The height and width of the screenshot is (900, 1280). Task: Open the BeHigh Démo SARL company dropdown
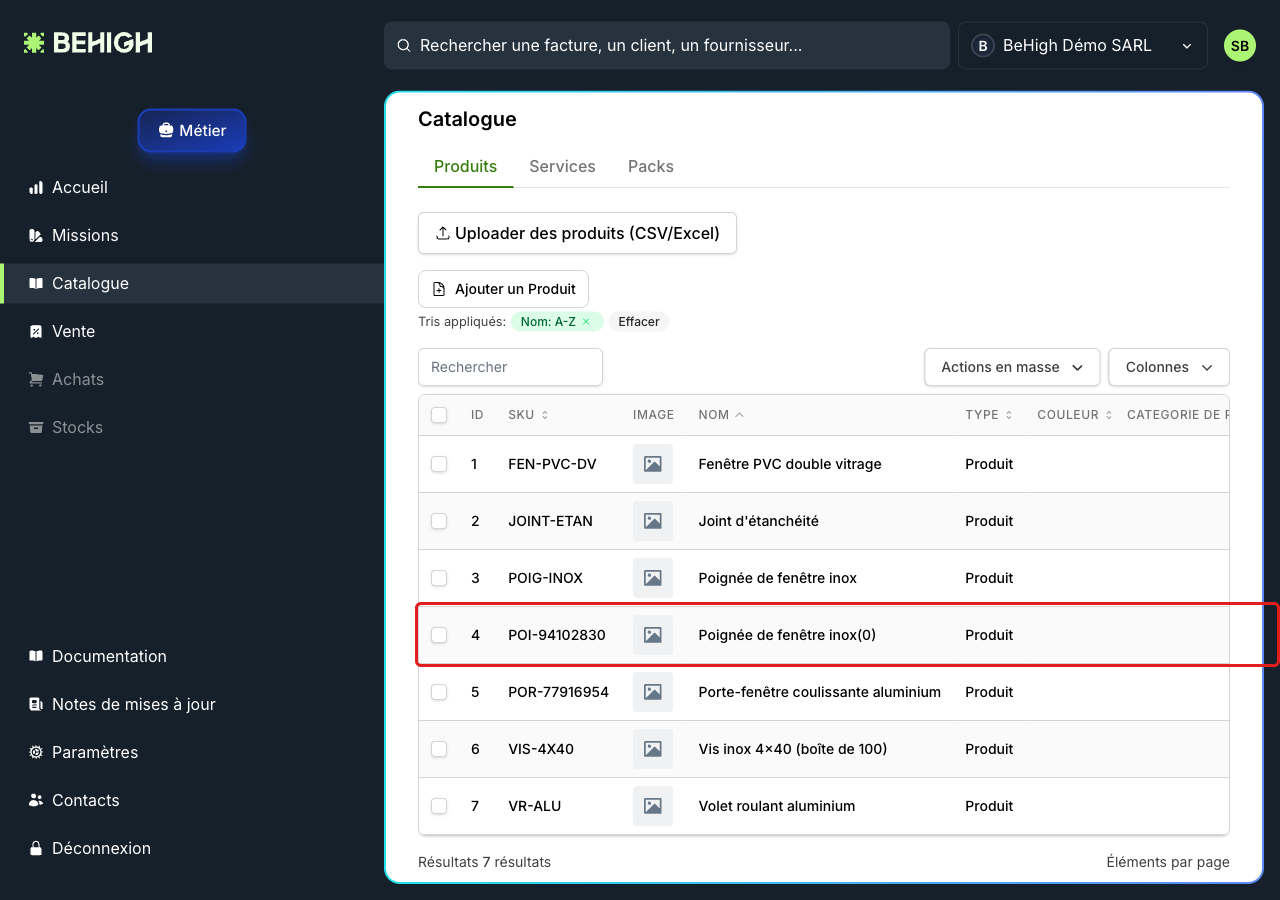point(1083,46)
